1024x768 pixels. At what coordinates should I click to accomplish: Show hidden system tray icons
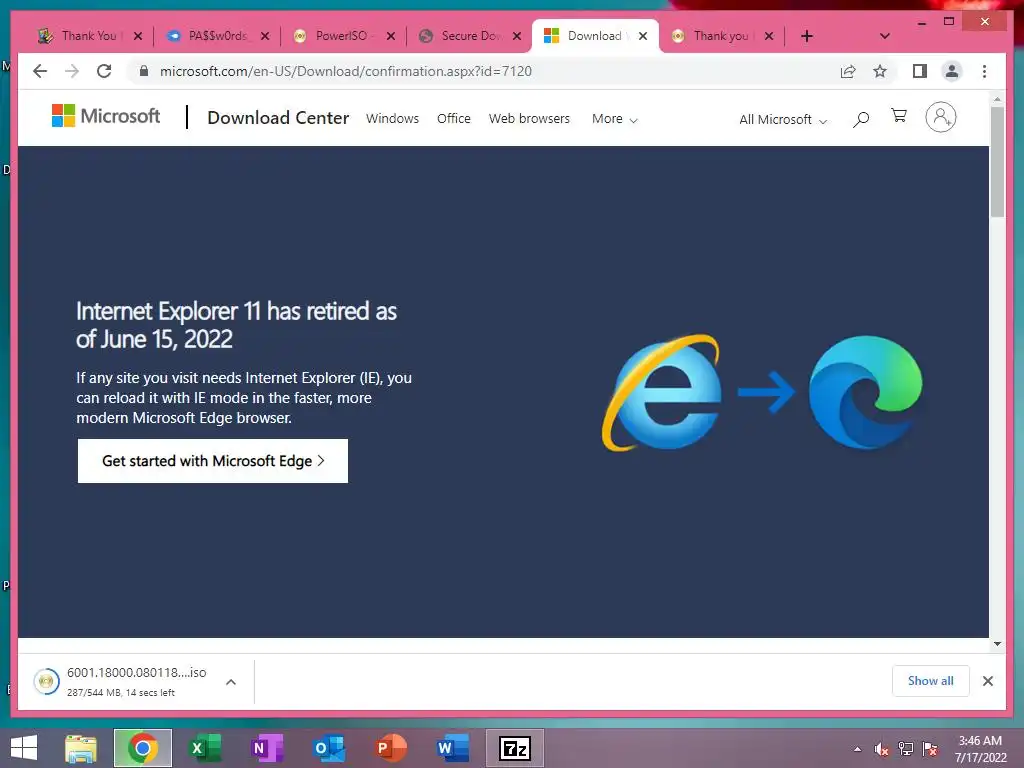(x=857, y=749)
